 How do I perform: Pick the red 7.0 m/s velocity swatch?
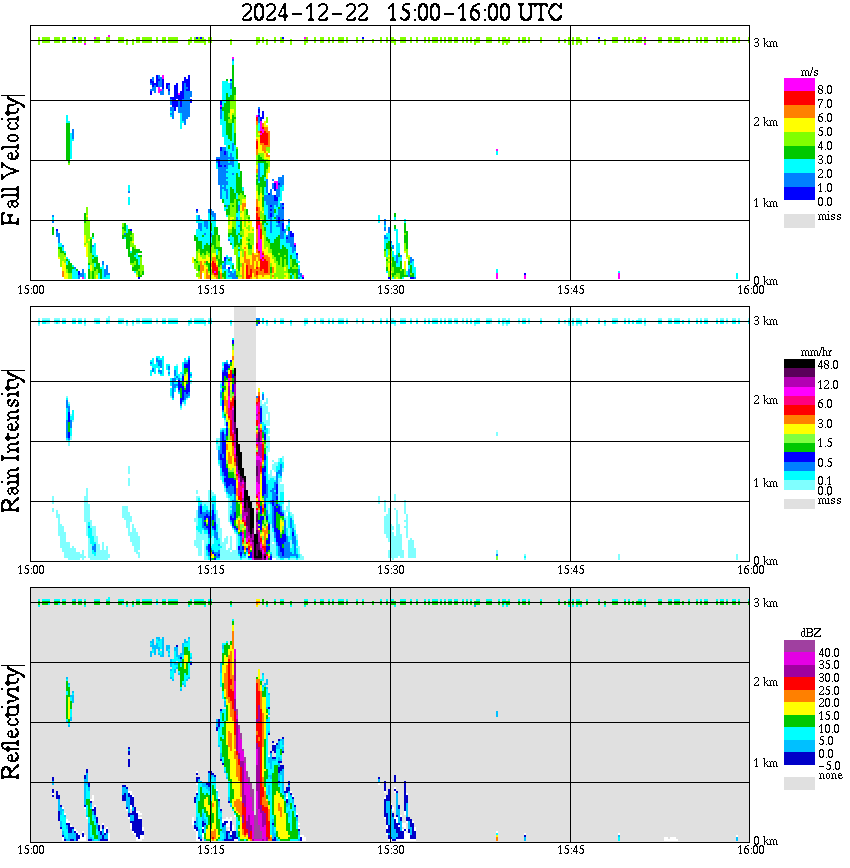pos(799,98)
